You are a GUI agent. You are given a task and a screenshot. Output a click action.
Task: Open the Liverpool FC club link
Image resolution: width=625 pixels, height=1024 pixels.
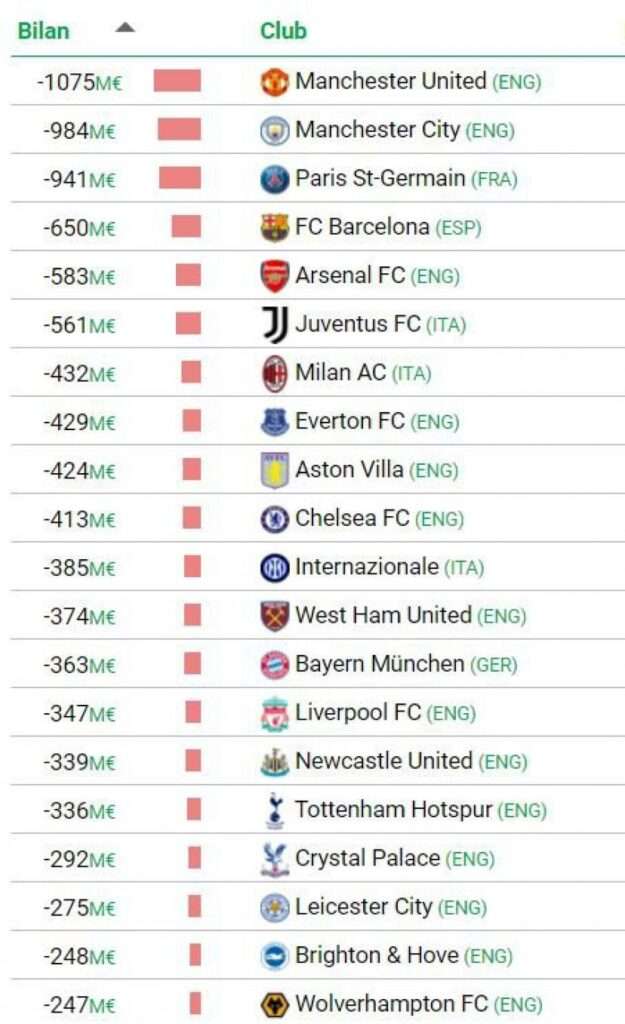(363, 712)
